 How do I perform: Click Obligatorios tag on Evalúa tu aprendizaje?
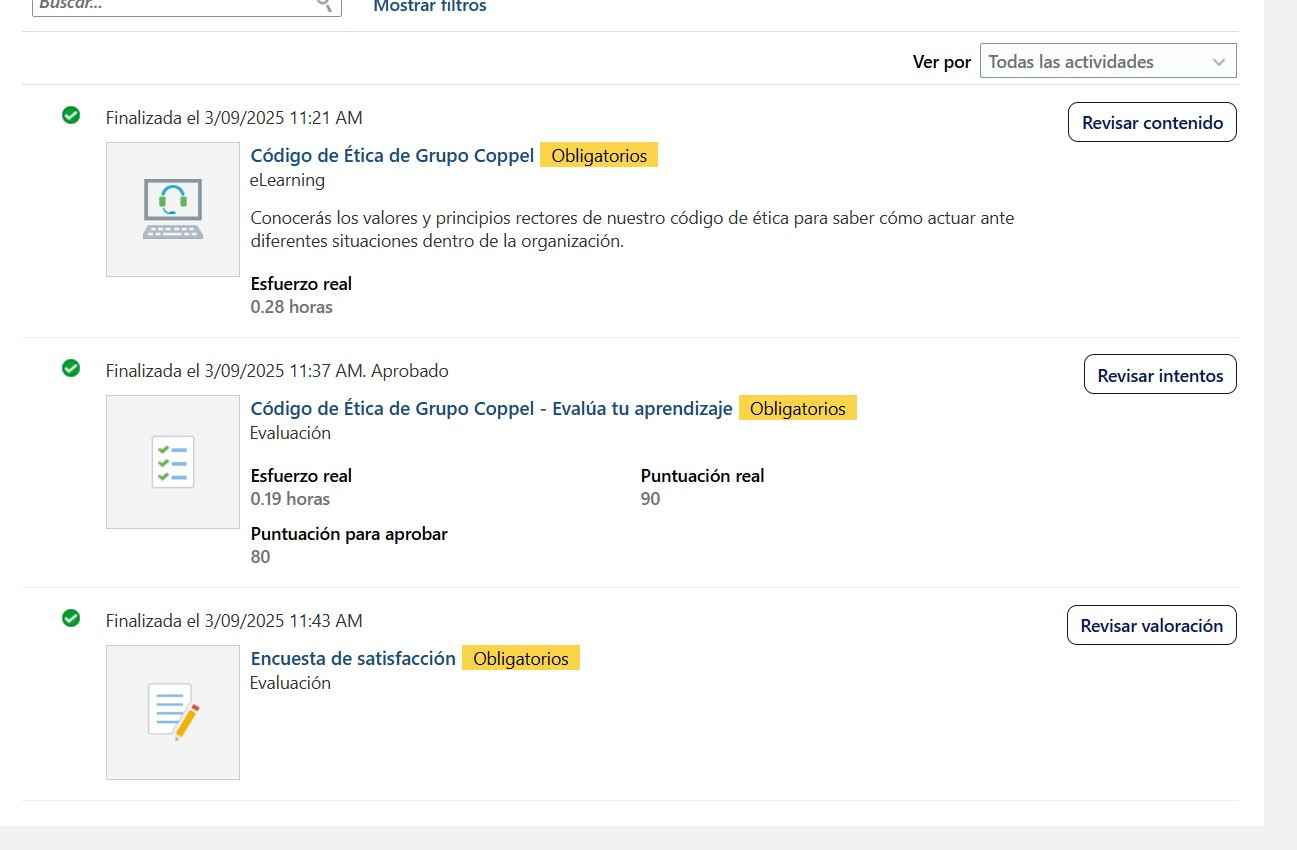[798, 408]
